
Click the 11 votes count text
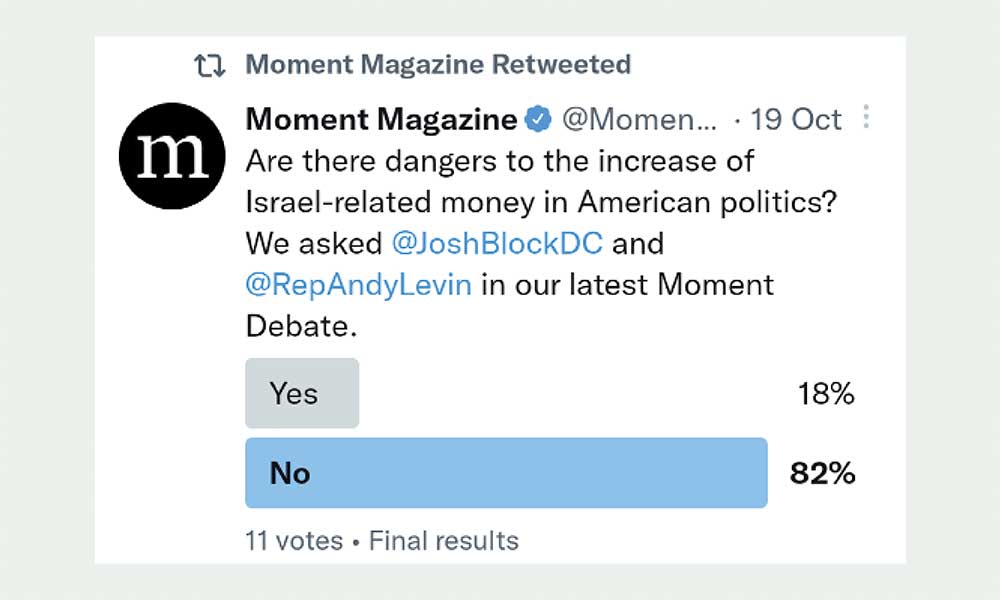click(294, 541)
